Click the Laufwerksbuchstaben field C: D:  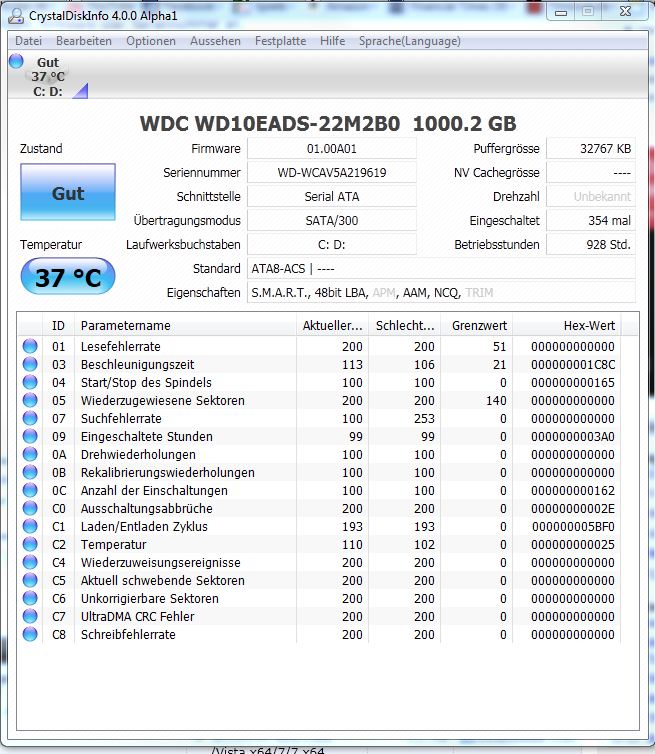(332, 245)
